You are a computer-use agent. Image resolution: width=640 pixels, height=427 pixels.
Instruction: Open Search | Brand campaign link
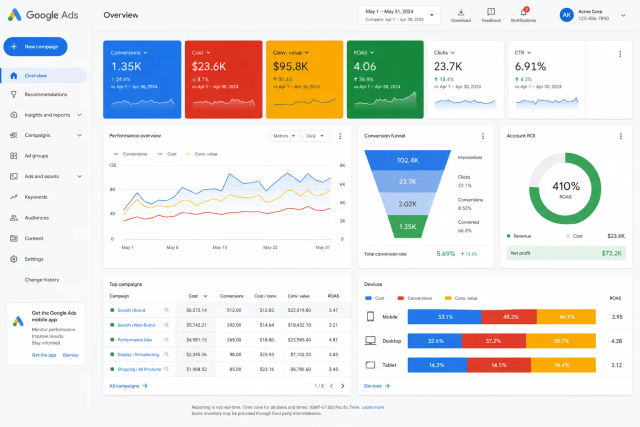tap(131, 310)
